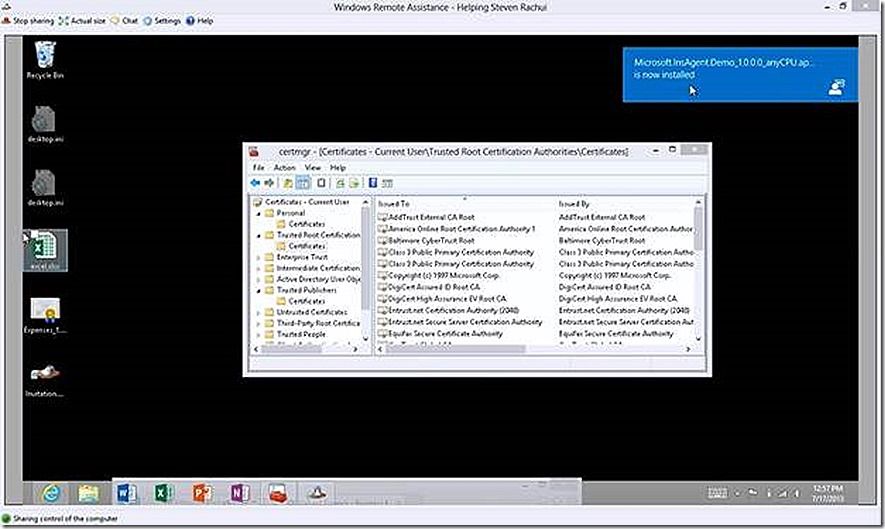Collapse the Personal folder in tree

[259, 213]
